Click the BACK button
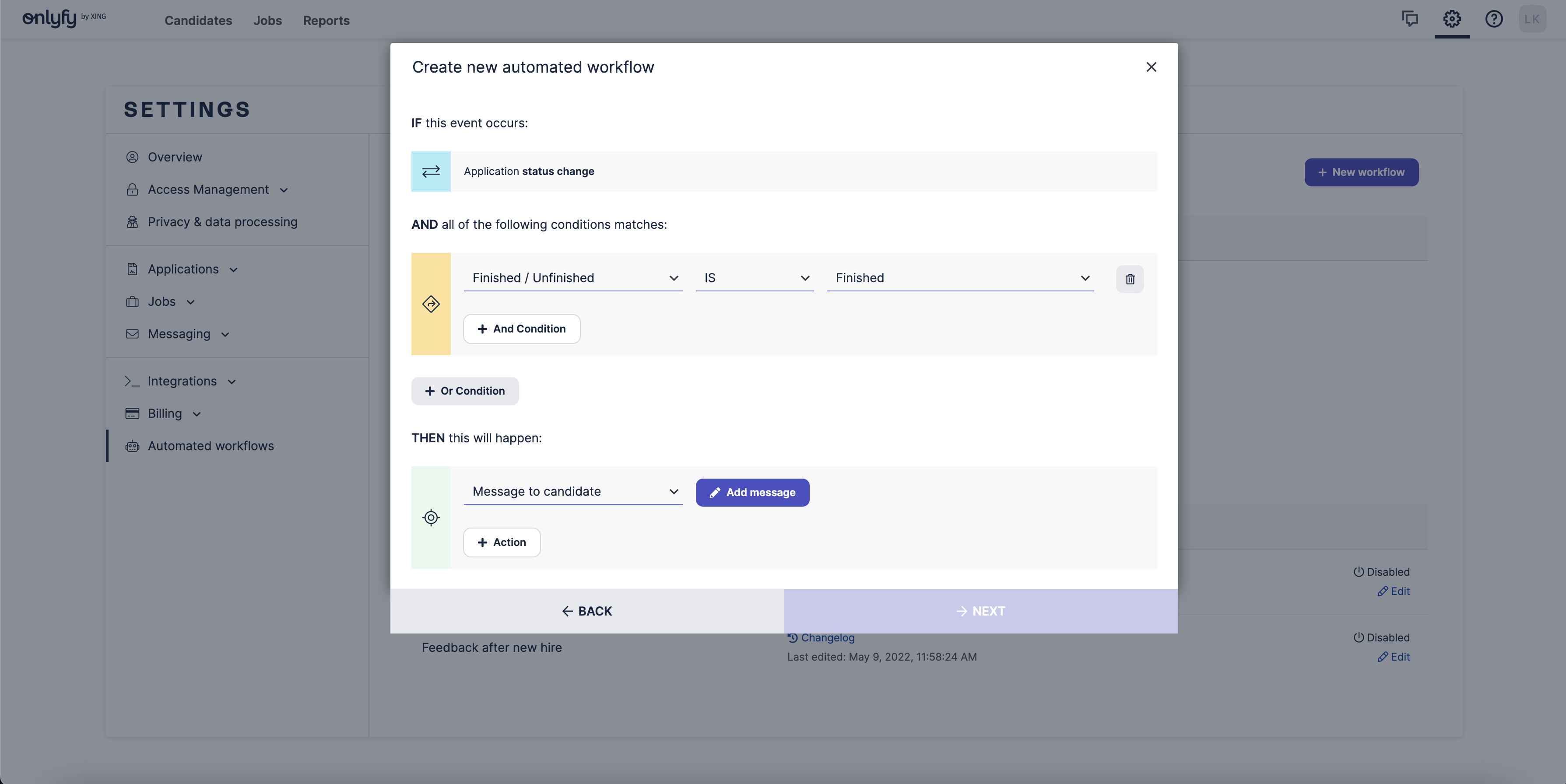Viewport: 1566px width, 784px height. tap(586, 611)
